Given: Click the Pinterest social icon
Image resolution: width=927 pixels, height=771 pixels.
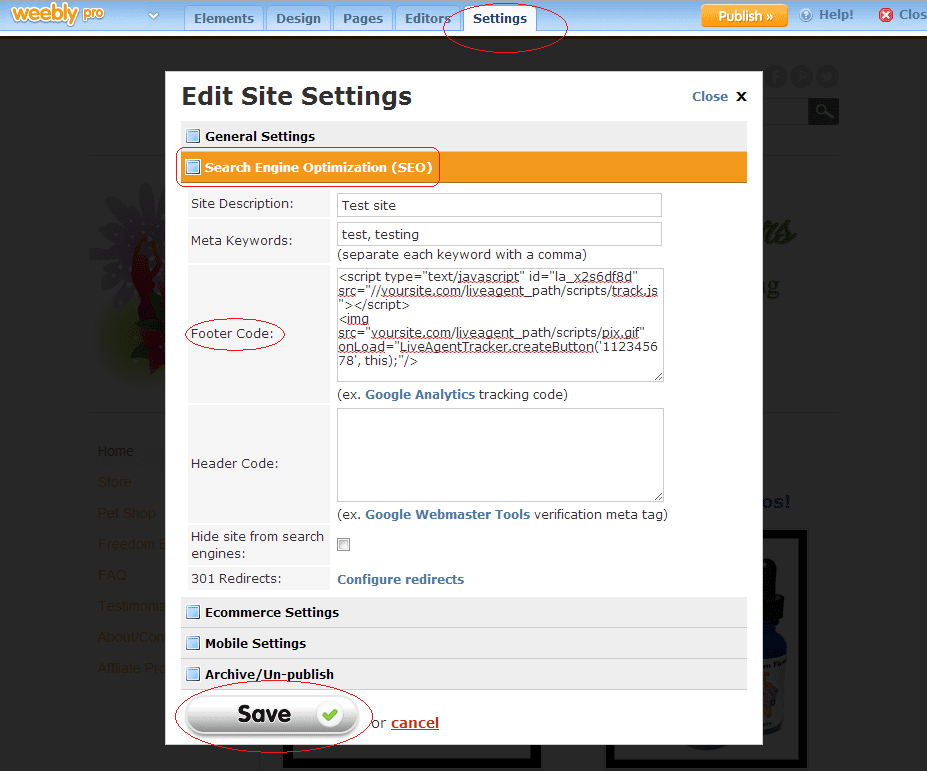Looking at the screenshot, I should [x=801, y=76].
